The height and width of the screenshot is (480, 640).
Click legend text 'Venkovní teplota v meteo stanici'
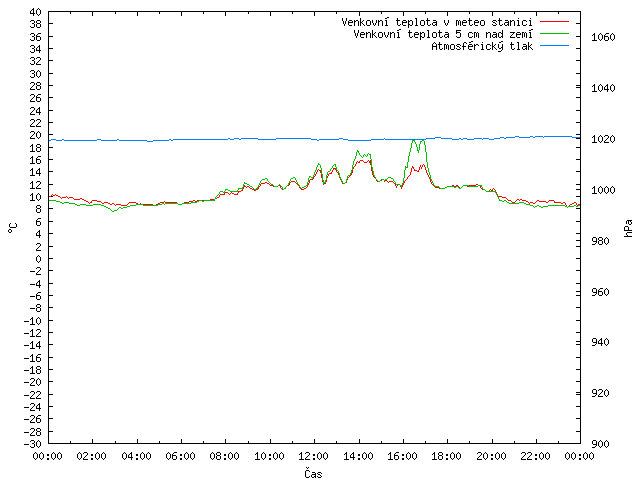pyautogui.click(x=437, y=22)
